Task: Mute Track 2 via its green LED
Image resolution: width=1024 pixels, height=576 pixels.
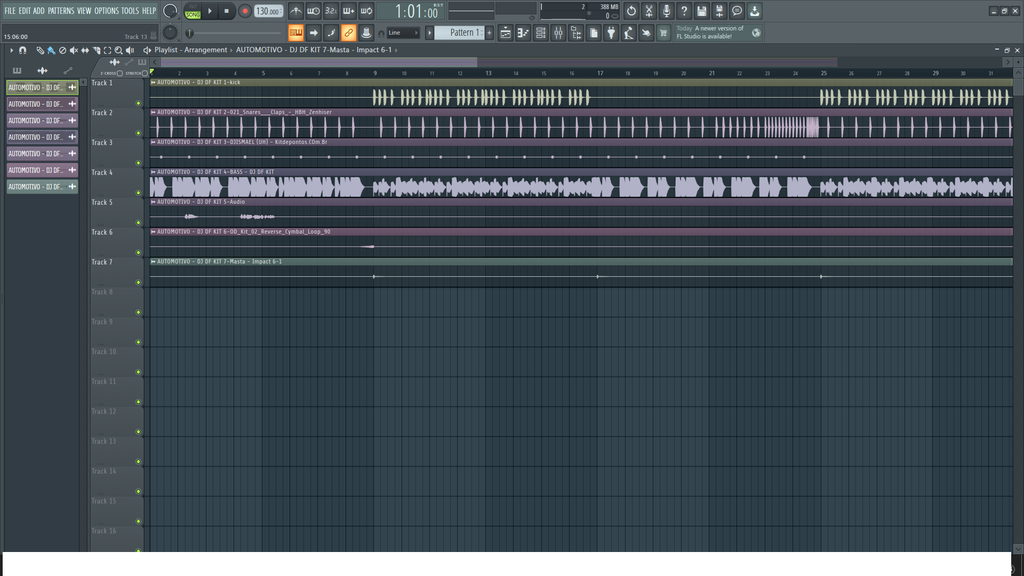Action: 138,133
